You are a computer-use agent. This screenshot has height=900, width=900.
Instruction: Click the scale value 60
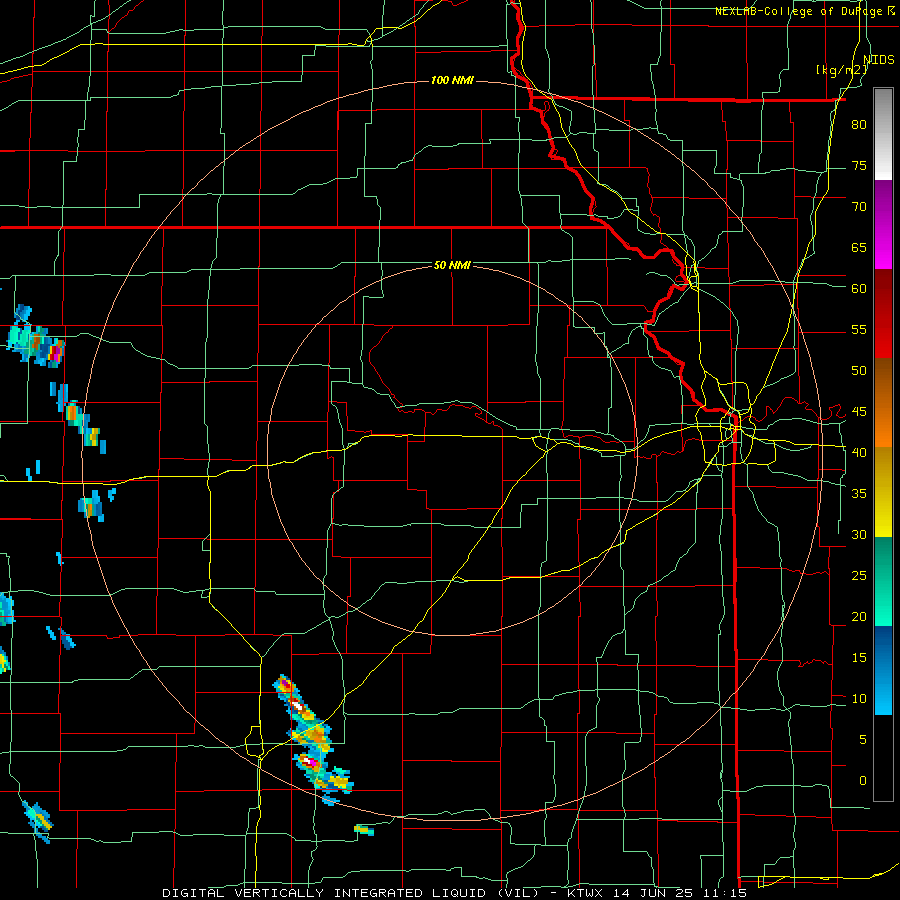click(x=859, y=289)
